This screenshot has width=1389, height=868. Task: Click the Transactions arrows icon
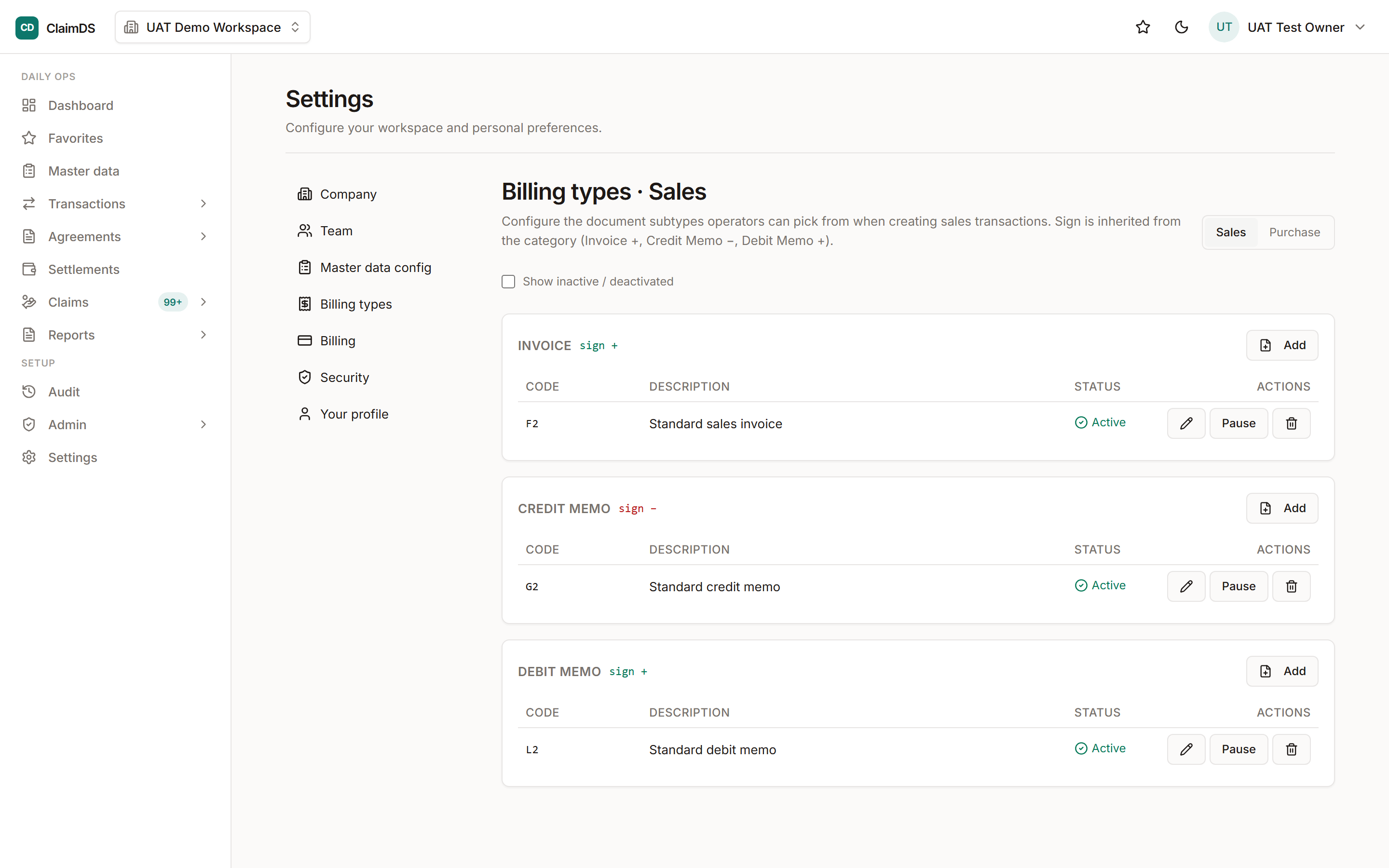(29, 204)
